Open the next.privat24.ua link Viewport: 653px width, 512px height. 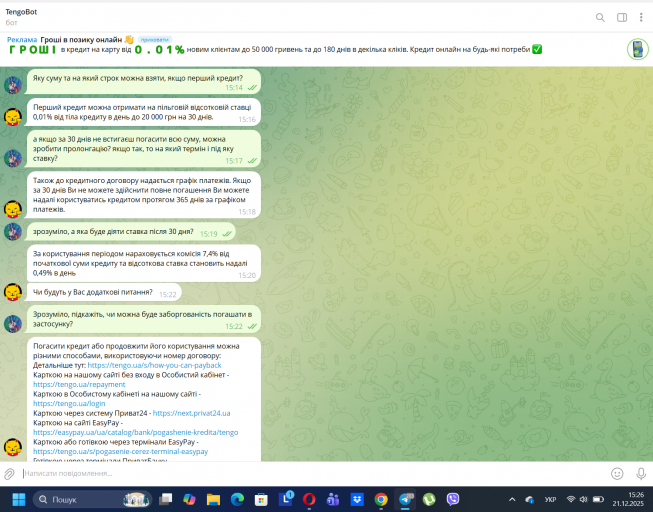[192, 413]
